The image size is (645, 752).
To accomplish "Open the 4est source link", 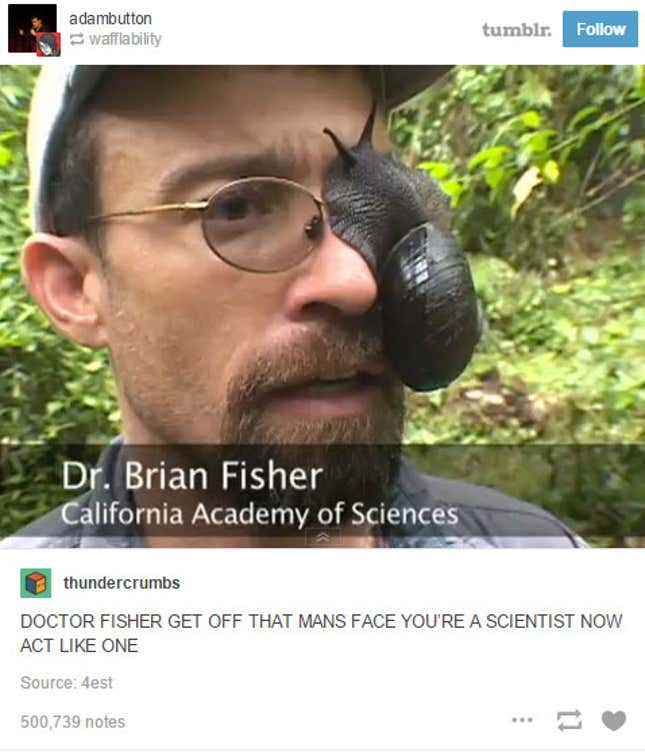I will tap(97, 682).
